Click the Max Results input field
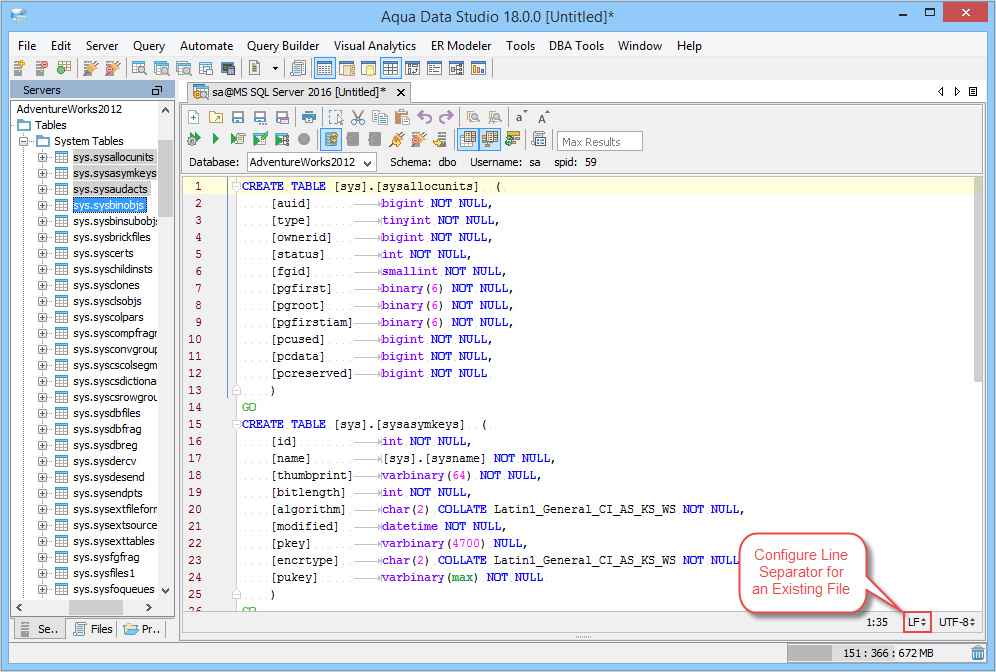The height and width of the screenshot is (672, 996). 600,141
